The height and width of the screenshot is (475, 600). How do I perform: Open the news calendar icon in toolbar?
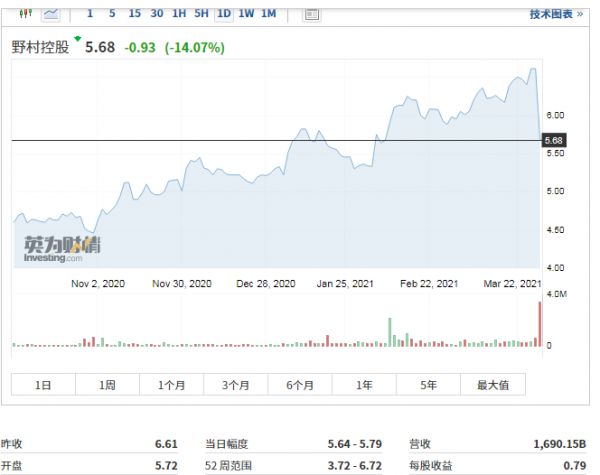coord(311,14)
